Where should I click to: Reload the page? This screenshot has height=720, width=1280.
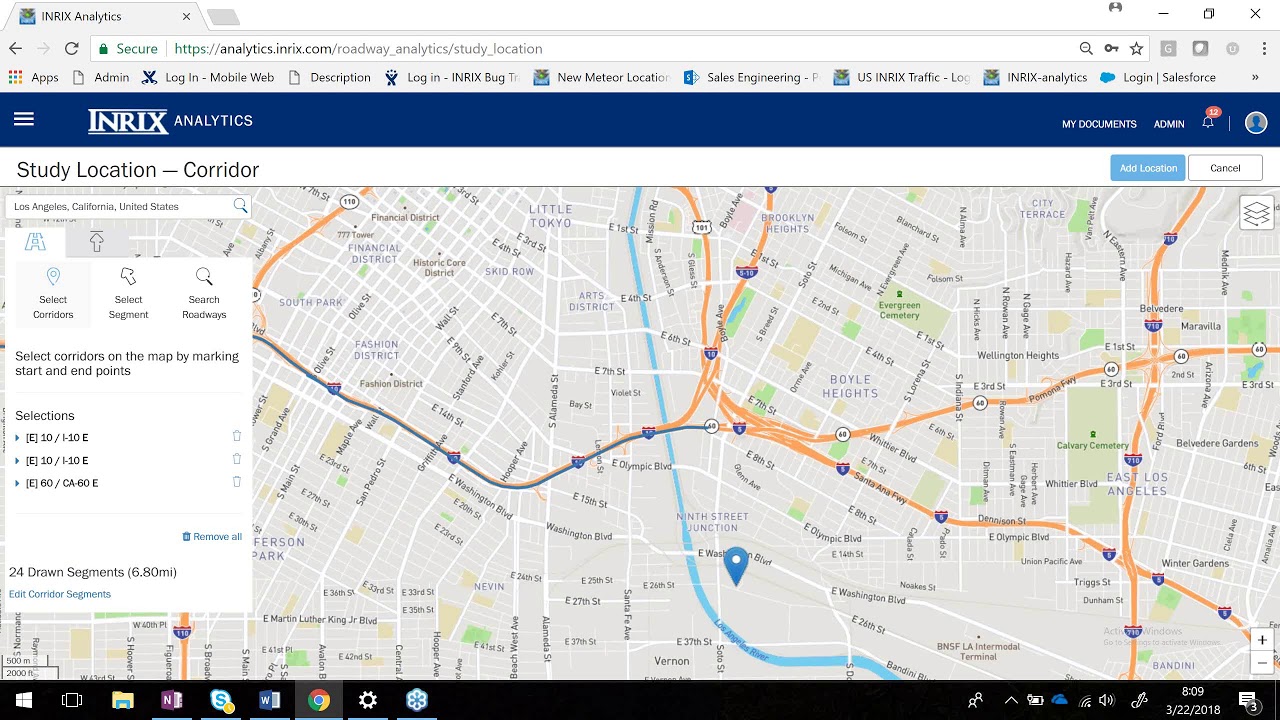pyautogui.click(x=72, y=48)
